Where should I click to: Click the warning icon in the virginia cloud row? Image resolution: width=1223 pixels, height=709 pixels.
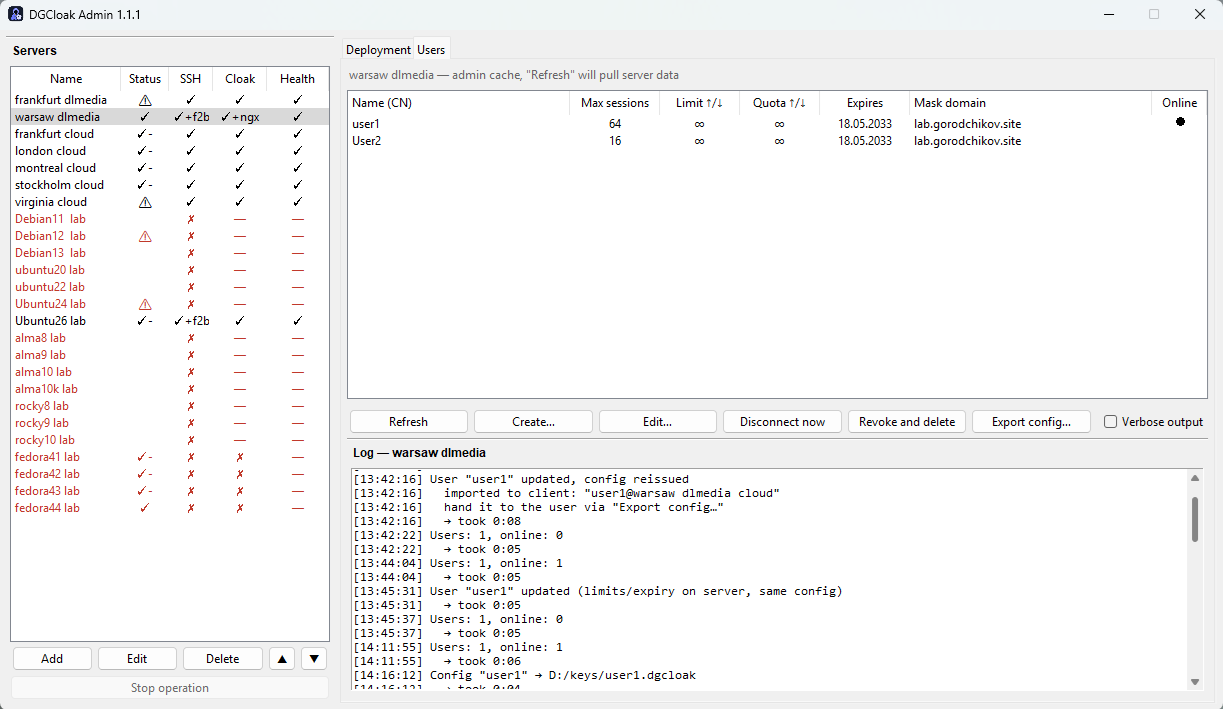pos(145,202)
